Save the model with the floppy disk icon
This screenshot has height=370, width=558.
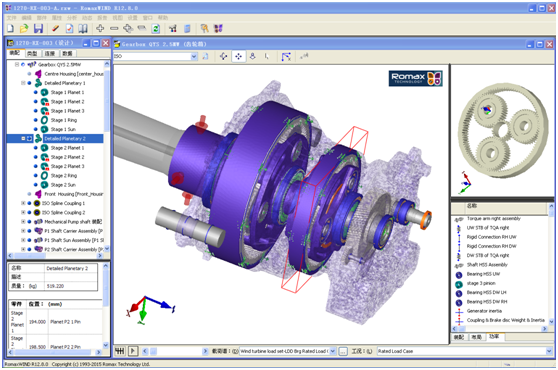point(38,28)
